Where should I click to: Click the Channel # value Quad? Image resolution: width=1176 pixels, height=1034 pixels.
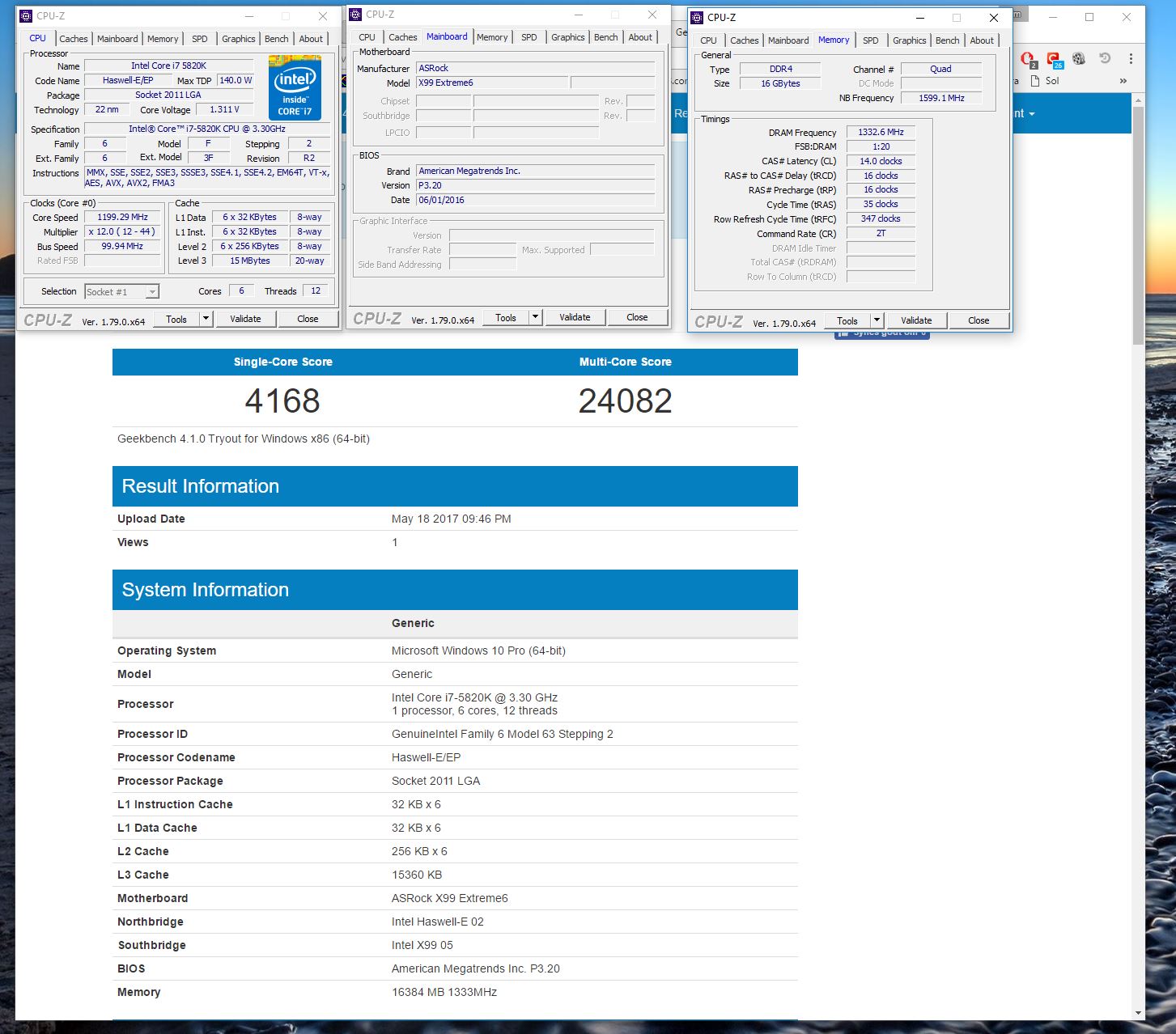[x=941, y=69]
